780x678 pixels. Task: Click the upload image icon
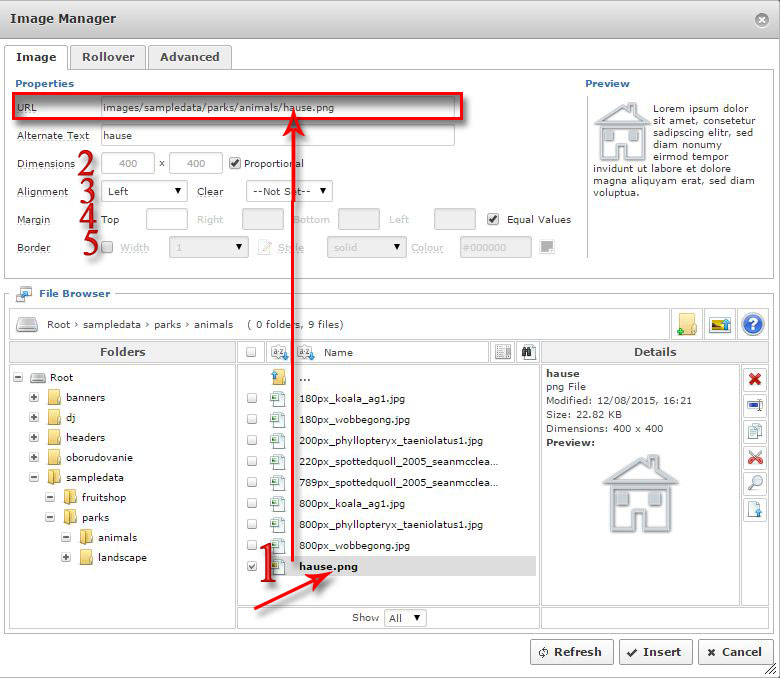(x=718, y=324)
